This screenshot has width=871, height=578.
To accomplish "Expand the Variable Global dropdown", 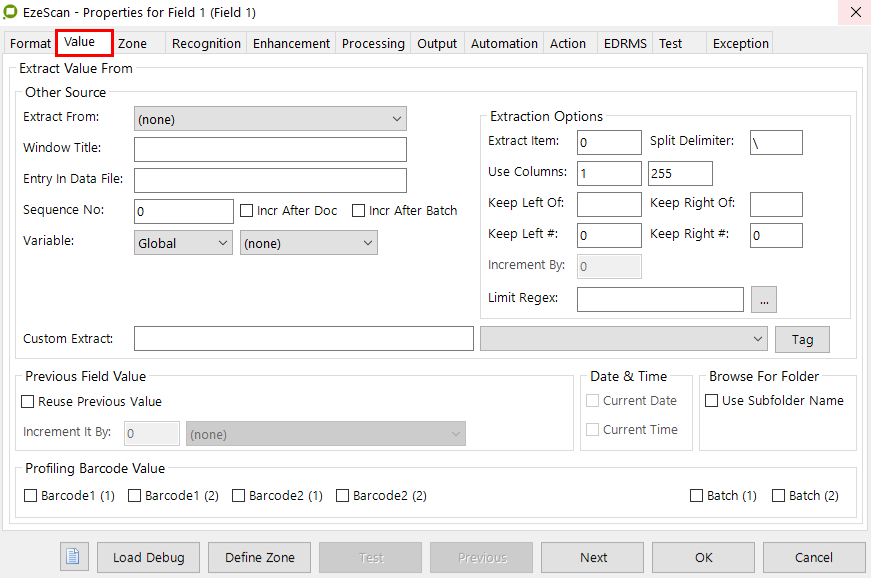I will [x=183, y=243].
